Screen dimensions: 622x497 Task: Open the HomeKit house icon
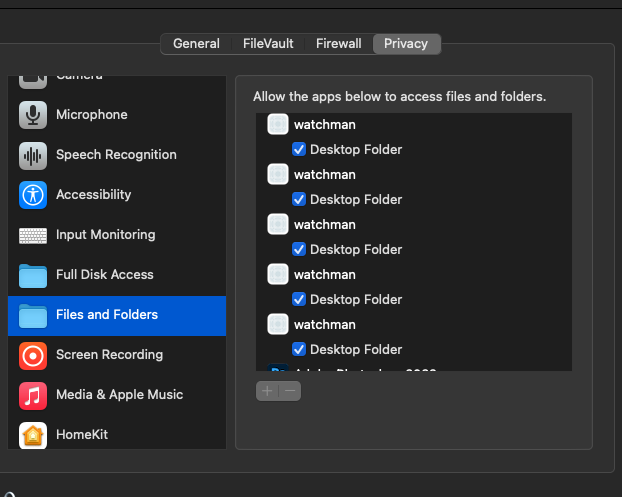pyautogui.click(x=33, y=436)
